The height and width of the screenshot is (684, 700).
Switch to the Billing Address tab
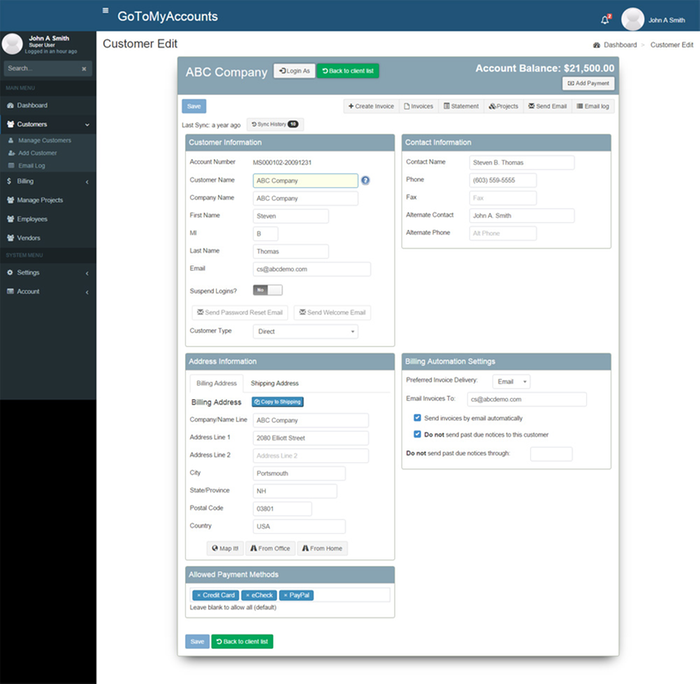[217, 384]
